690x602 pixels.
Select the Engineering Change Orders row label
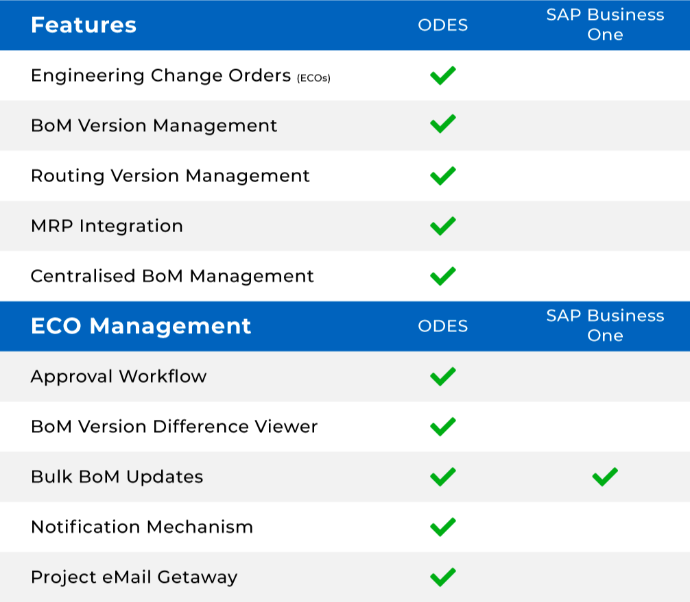coord(180,76)
